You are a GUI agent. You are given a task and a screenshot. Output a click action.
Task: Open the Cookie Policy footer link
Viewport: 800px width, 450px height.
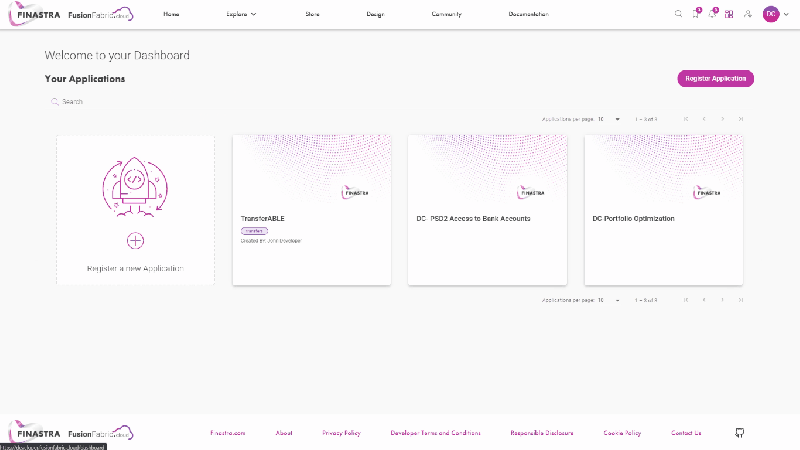622,433
